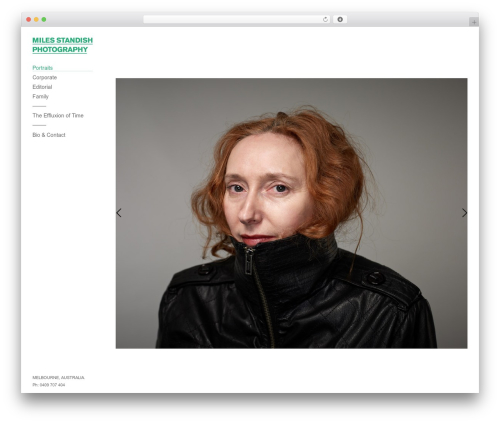
Task: Click the red-haired woman portrait image
Action: (x=292, y=213)
